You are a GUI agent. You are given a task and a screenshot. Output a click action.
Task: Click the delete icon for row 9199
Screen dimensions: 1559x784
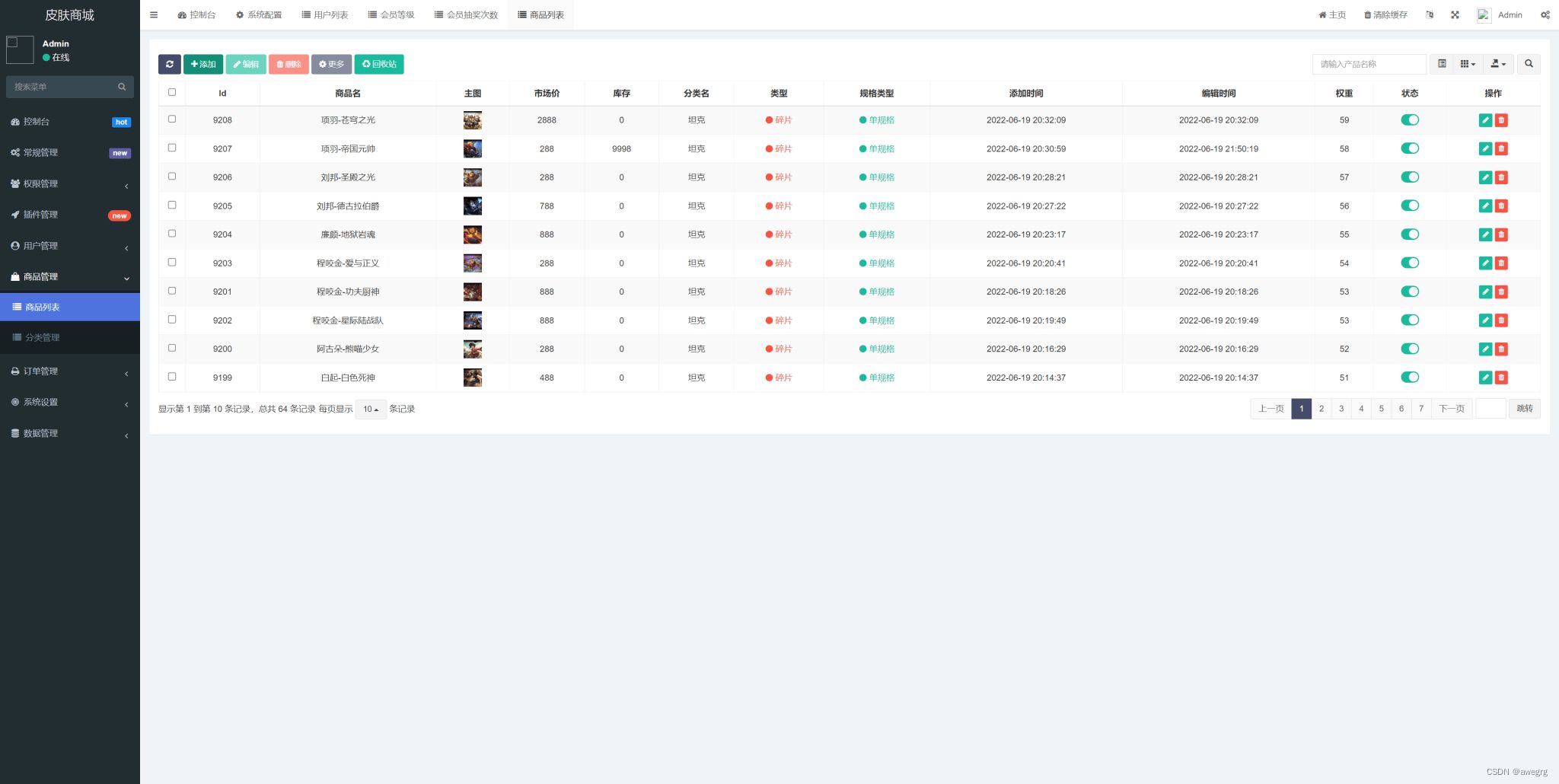click(1501, 378)
